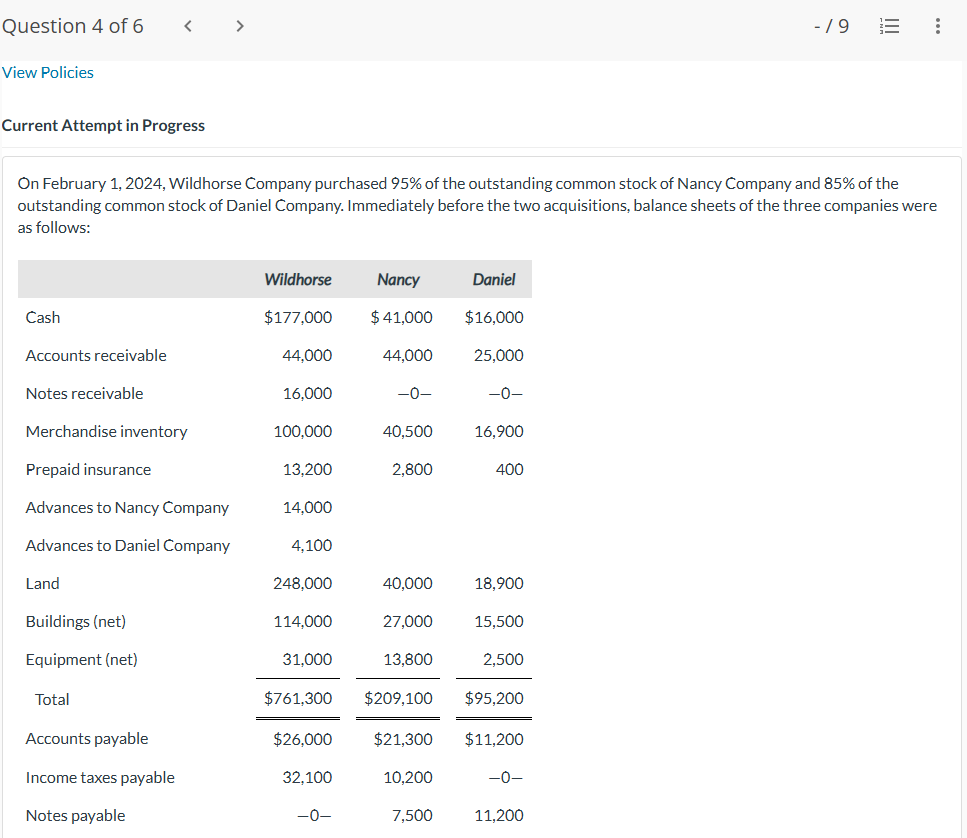Click Nancy accounts payable $21,300
The width and height of the screenshot is (967, 838).
(403, 739)
